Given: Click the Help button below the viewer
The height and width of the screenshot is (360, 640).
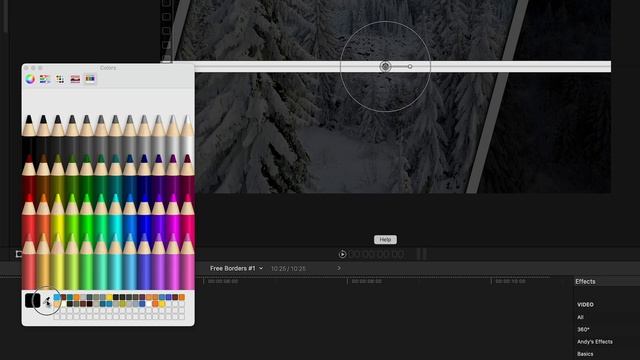Looking at the screenshot, I should coord(385,240).
